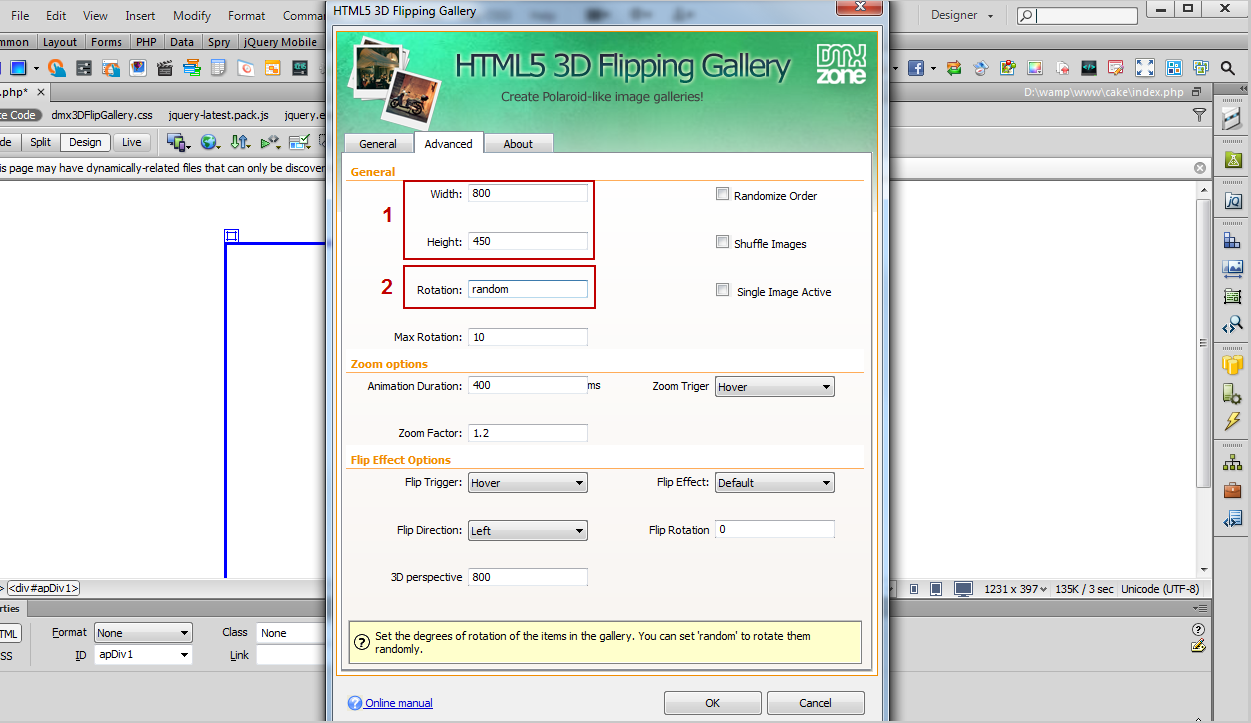Viewport: 1251px width, 723px height.
Task: Click the 3D perspective input field
Action: (527, 577)
